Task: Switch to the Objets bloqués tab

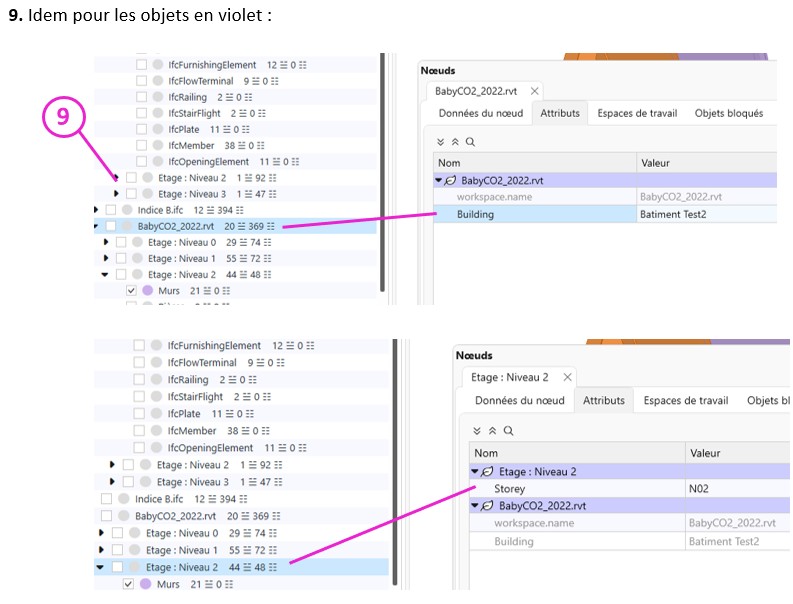Action: tap(728, 113)
